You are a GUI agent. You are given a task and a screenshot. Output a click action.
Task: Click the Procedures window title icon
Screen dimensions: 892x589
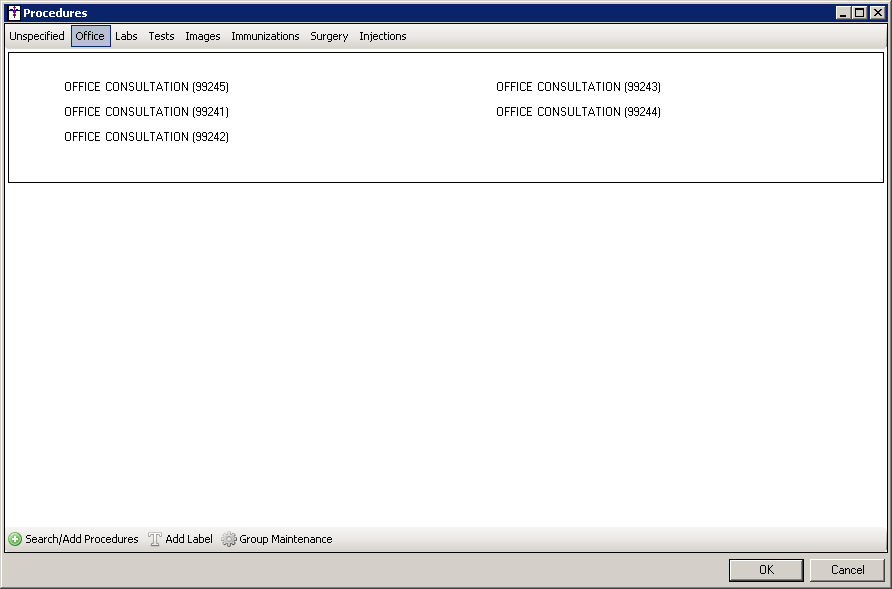[x=14, y=13]
